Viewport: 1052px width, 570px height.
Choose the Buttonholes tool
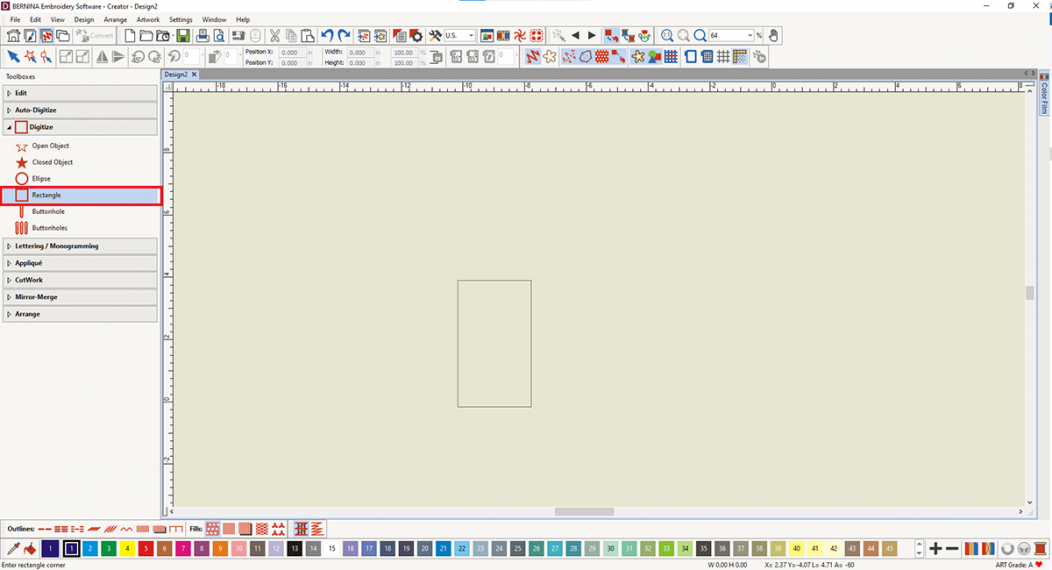coord(49,228)
